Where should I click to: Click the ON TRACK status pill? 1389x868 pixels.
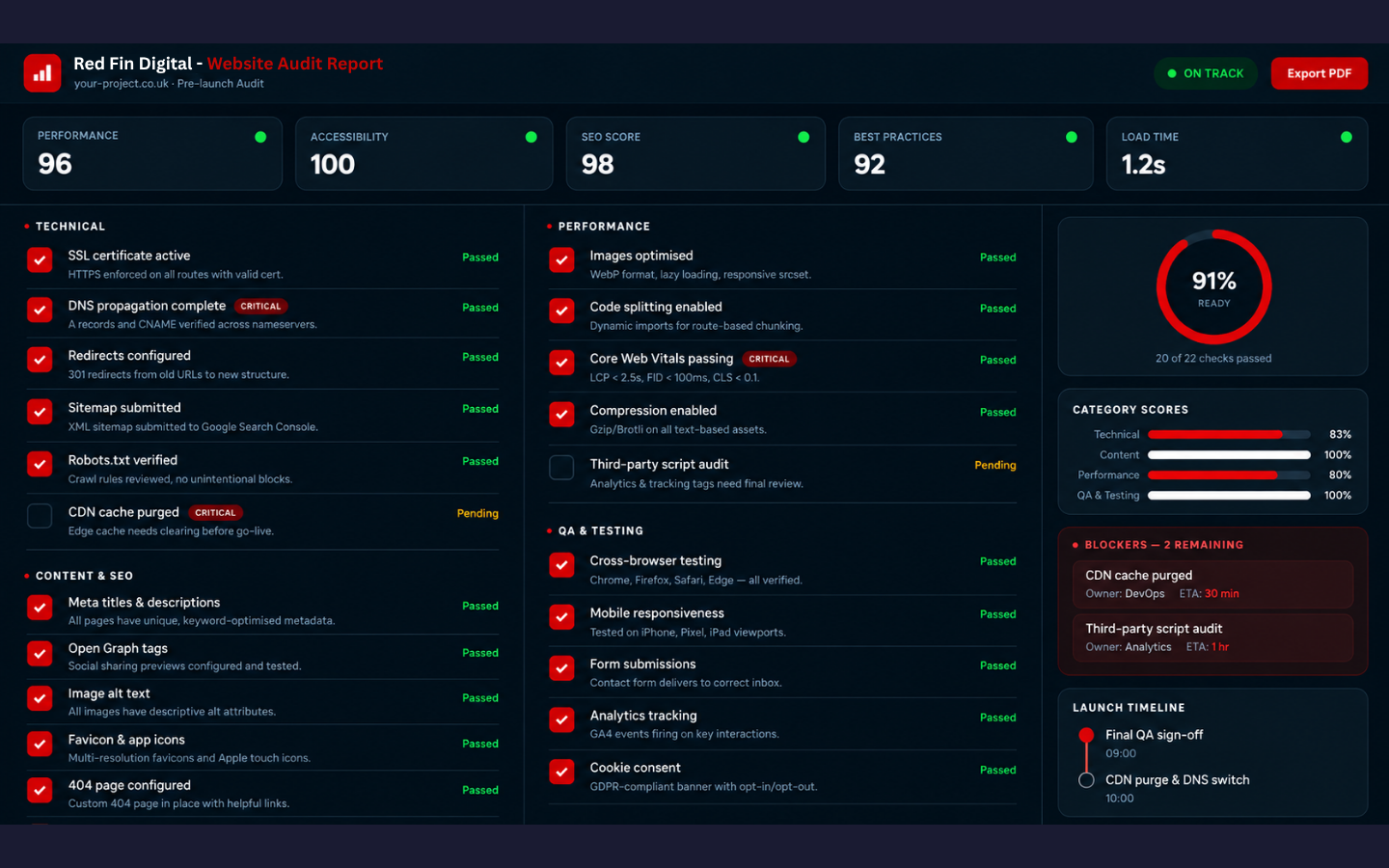tap(1206, 73)
